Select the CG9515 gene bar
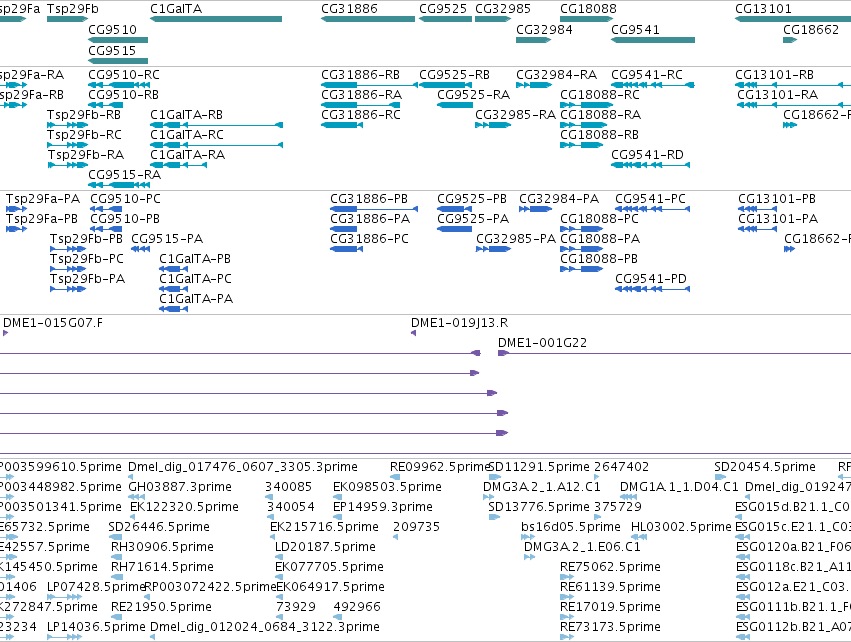The width and height of the screenshot is (851, 642). point(118,61)
